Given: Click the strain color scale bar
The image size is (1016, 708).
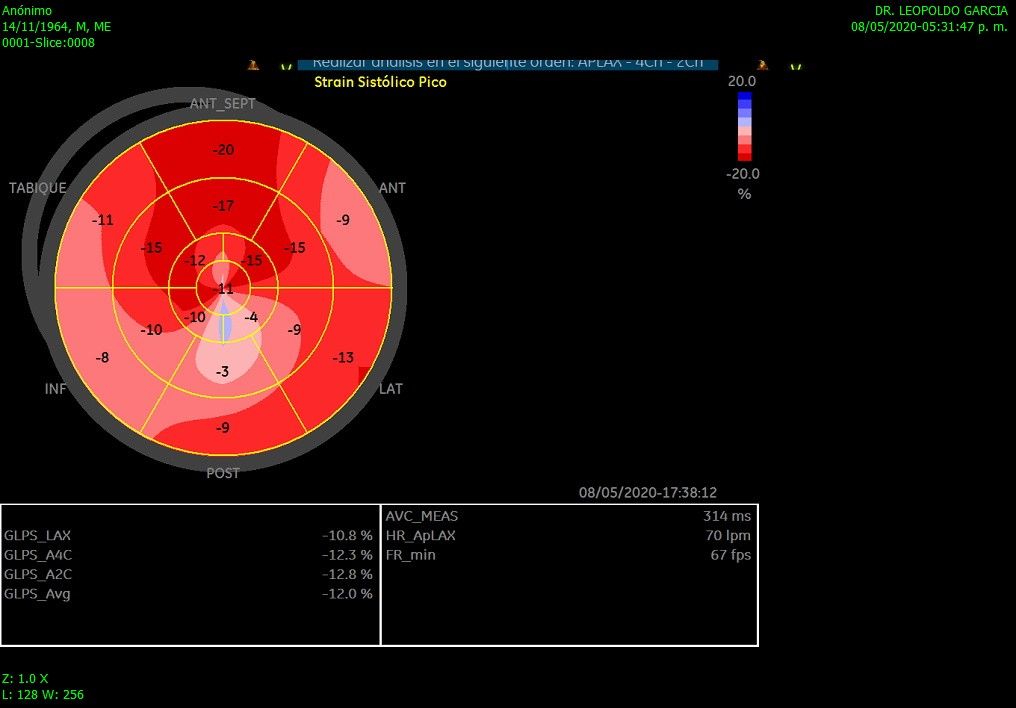Looking at the screenshot, I should pos(744,126).
